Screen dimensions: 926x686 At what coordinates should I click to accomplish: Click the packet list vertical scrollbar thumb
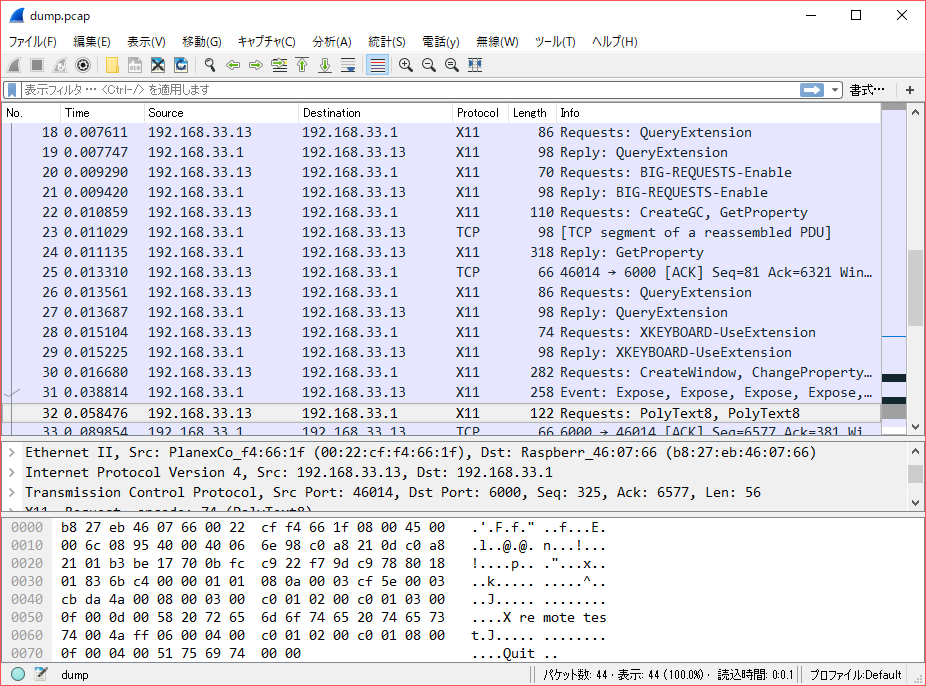(915, 285)
